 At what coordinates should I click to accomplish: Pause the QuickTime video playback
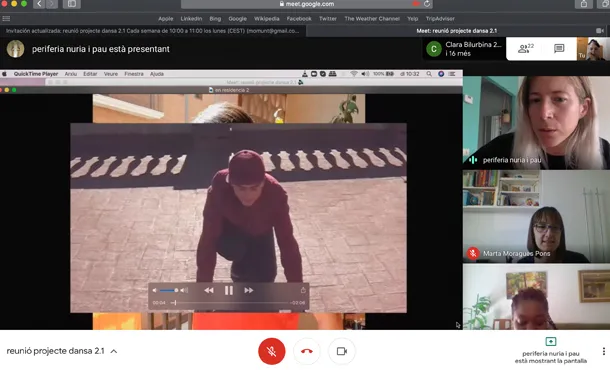click(229, 290)
